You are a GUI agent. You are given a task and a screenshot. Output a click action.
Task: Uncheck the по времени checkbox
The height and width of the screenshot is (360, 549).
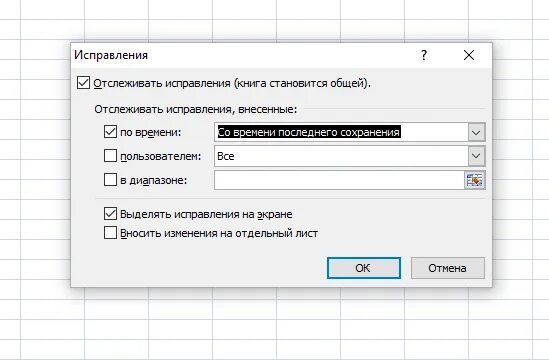tap(110, 132)
